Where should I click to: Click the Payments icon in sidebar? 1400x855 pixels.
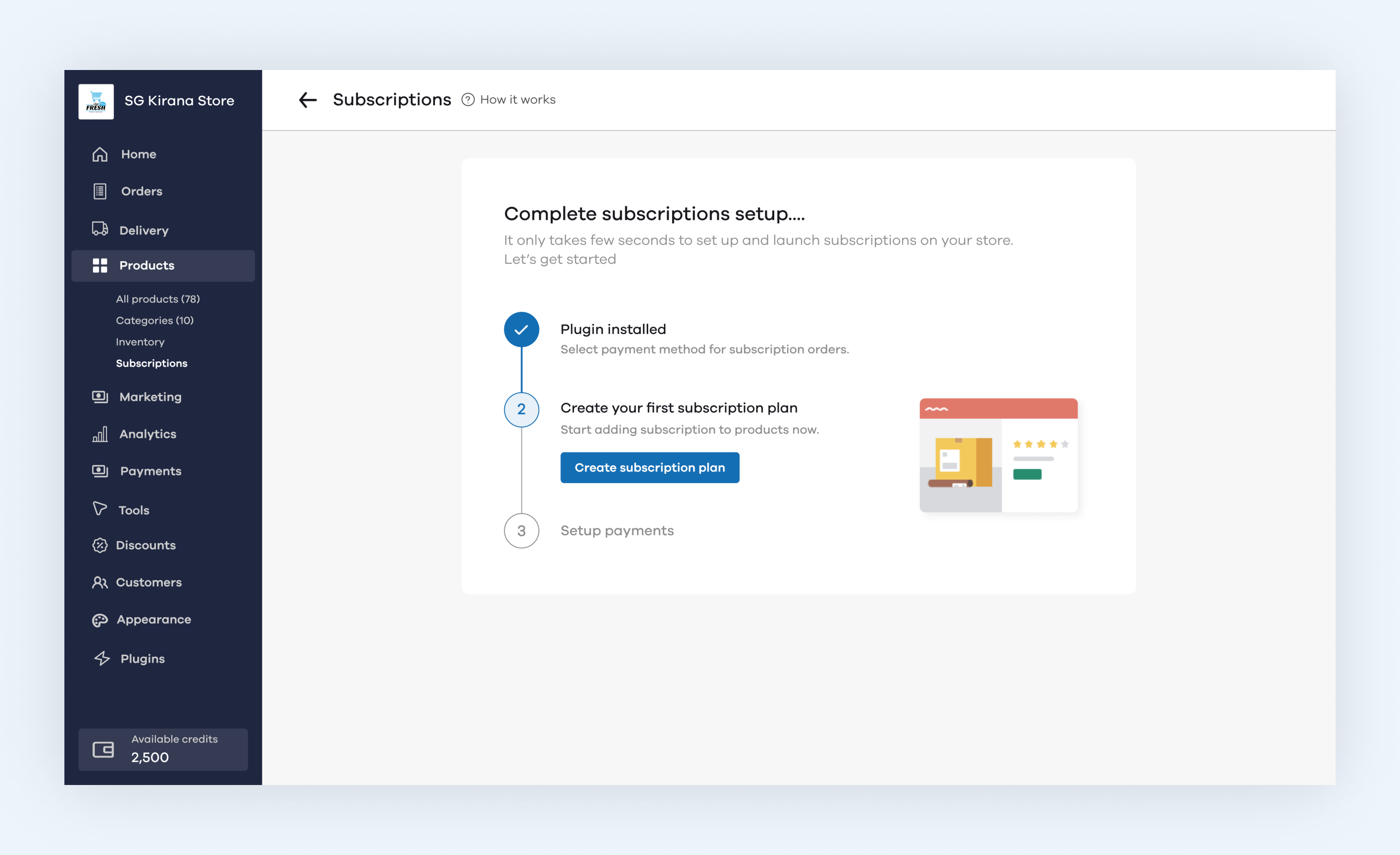(x=100, y=471)
